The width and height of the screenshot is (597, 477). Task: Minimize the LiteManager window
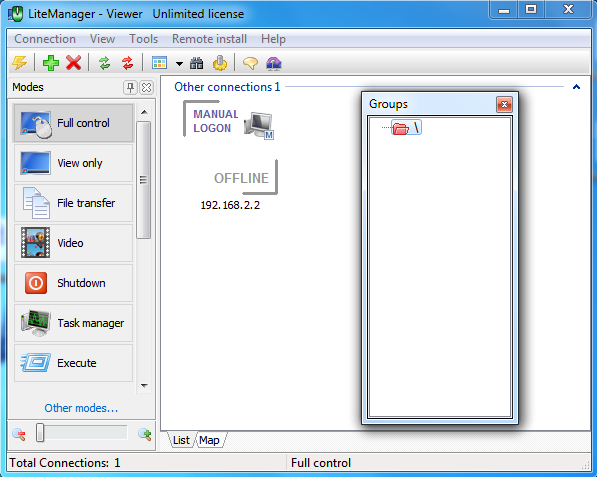pos(504,9)
